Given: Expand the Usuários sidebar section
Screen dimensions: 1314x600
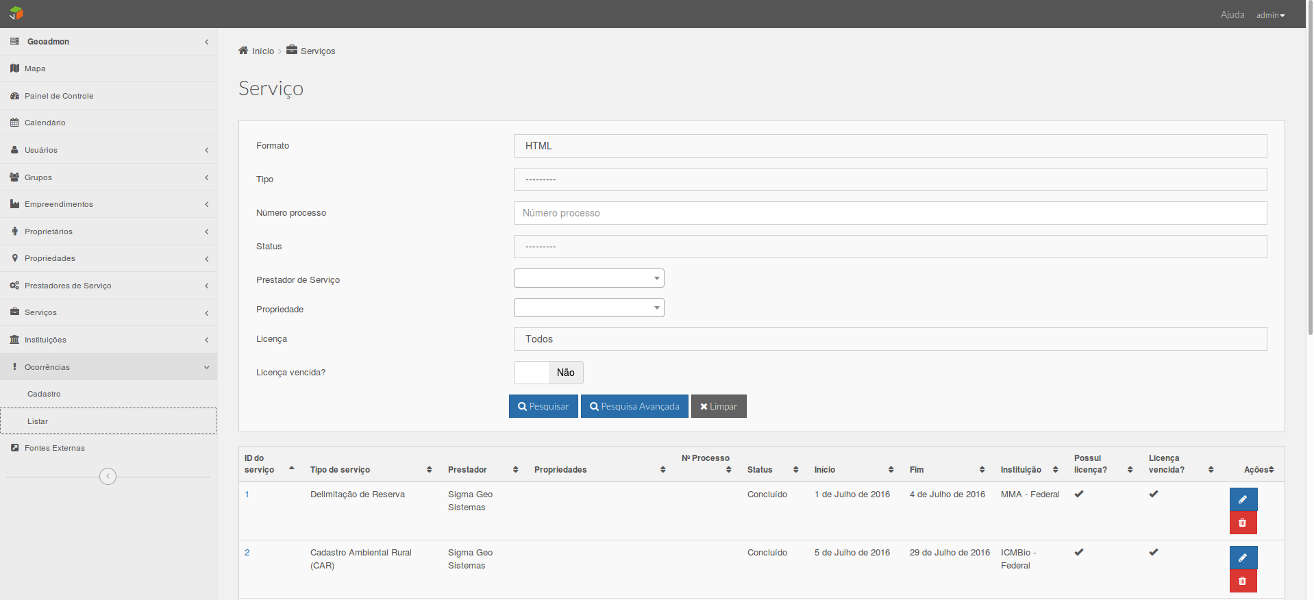Looking at the screenshot, I should (x=108, y=150).
